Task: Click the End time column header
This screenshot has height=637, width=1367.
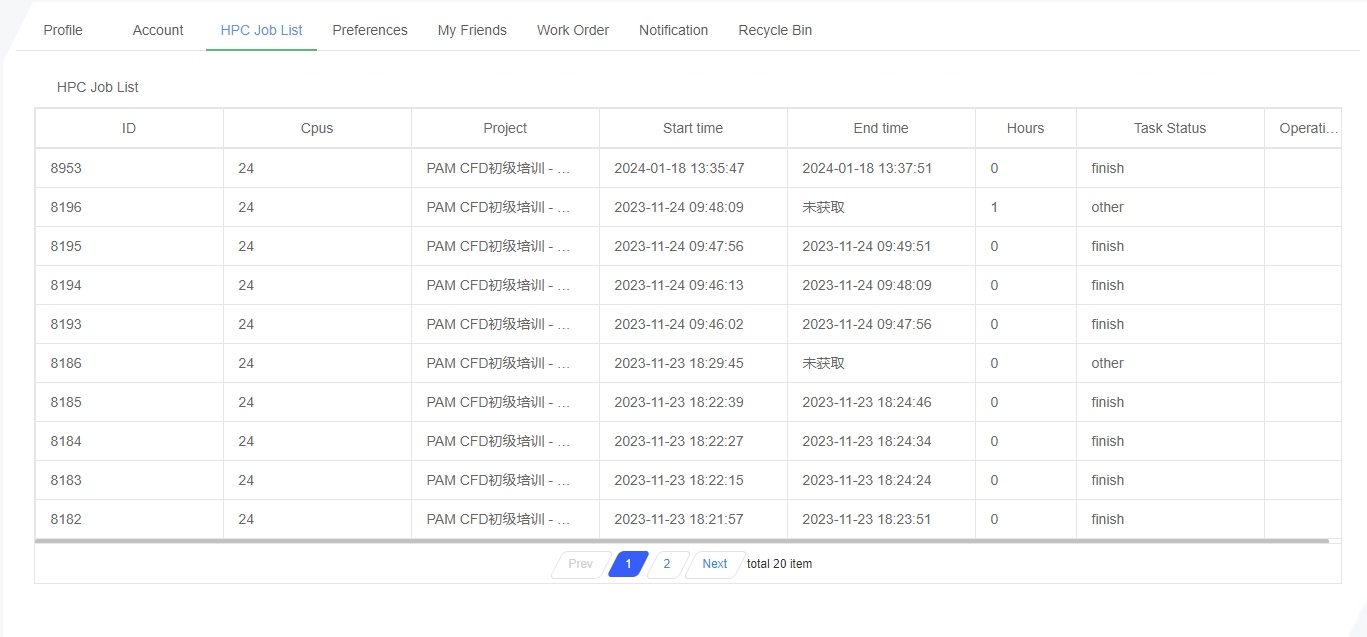Action: pos(881,128)
